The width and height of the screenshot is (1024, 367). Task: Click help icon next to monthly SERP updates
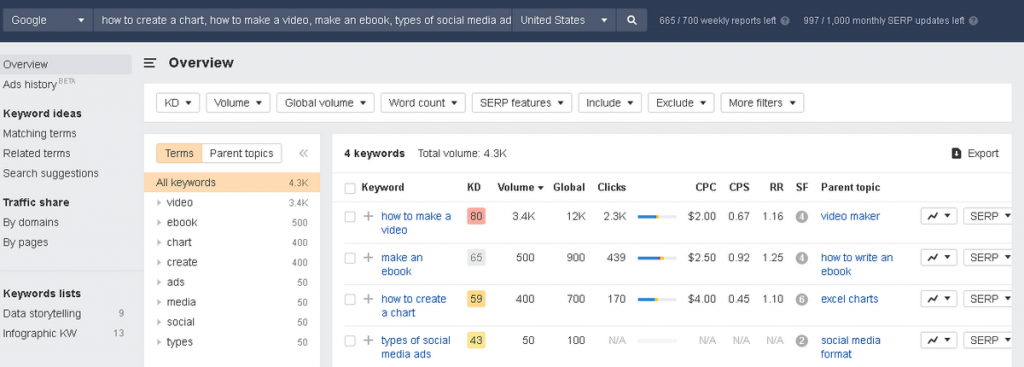pos(974,21)
